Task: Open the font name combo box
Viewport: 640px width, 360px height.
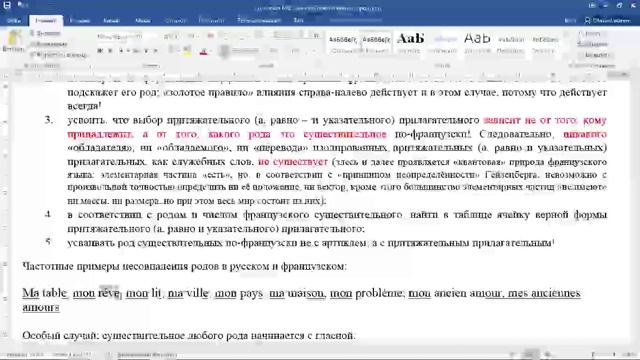Action: [127, 37]
